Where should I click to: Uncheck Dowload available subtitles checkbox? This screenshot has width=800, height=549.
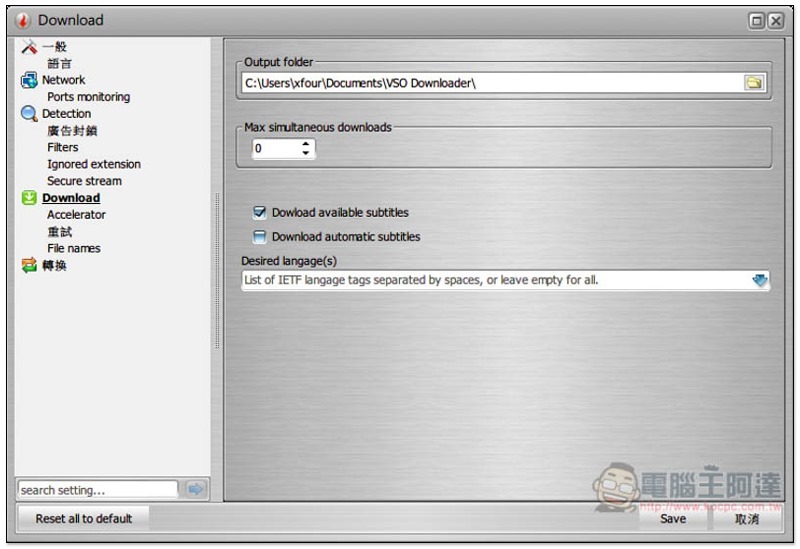click(x=260, y=212)
